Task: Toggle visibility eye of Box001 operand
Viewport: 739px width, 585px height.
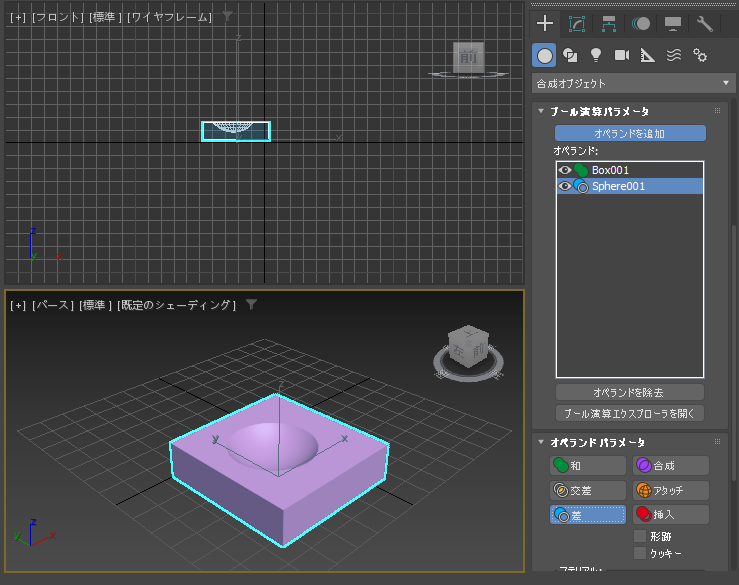Action: (x=565, y=170)
